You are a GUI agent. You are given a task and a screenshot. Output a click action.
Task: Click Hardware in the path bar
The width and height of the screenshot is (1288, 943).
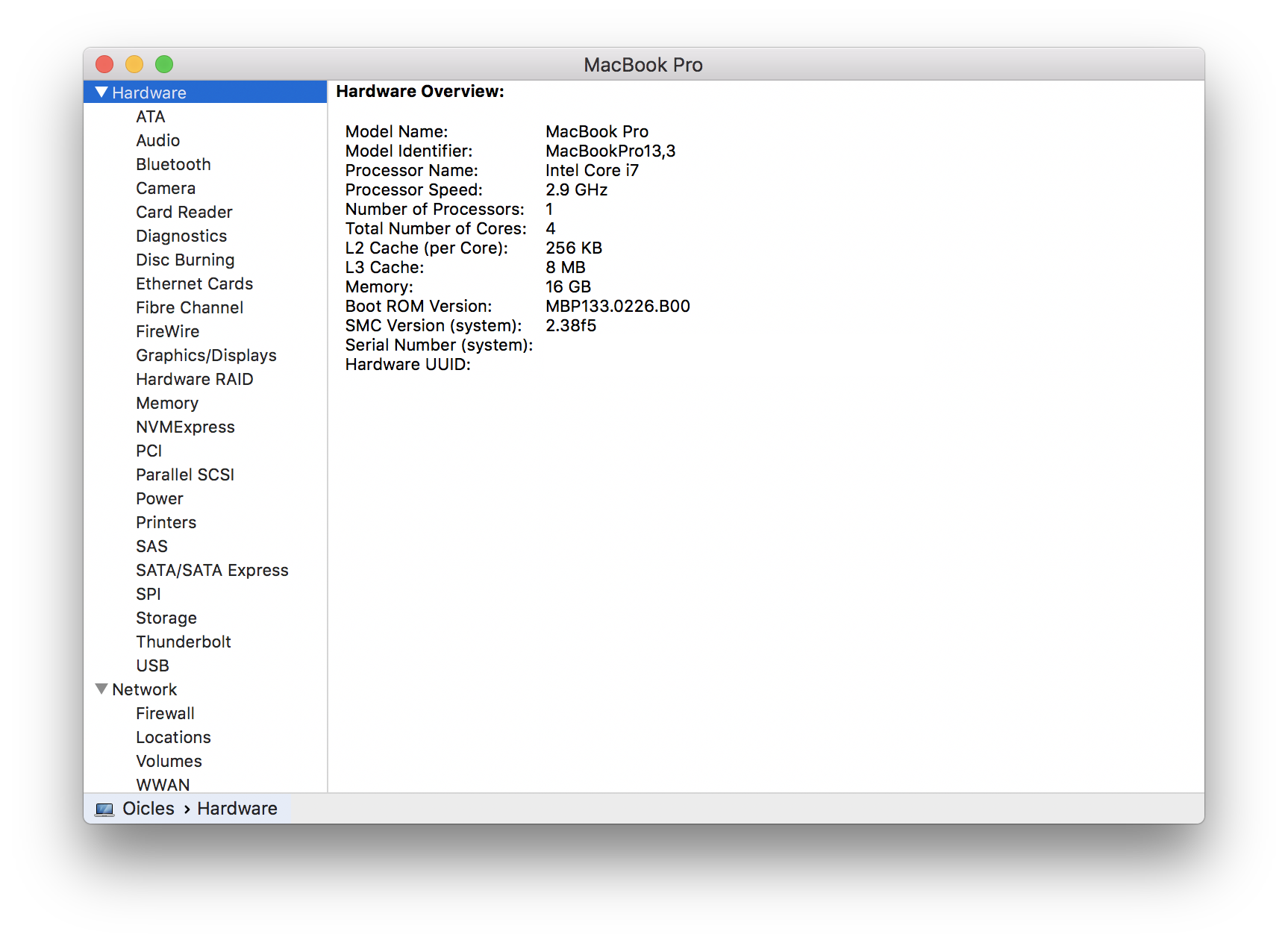pos(237,809)
